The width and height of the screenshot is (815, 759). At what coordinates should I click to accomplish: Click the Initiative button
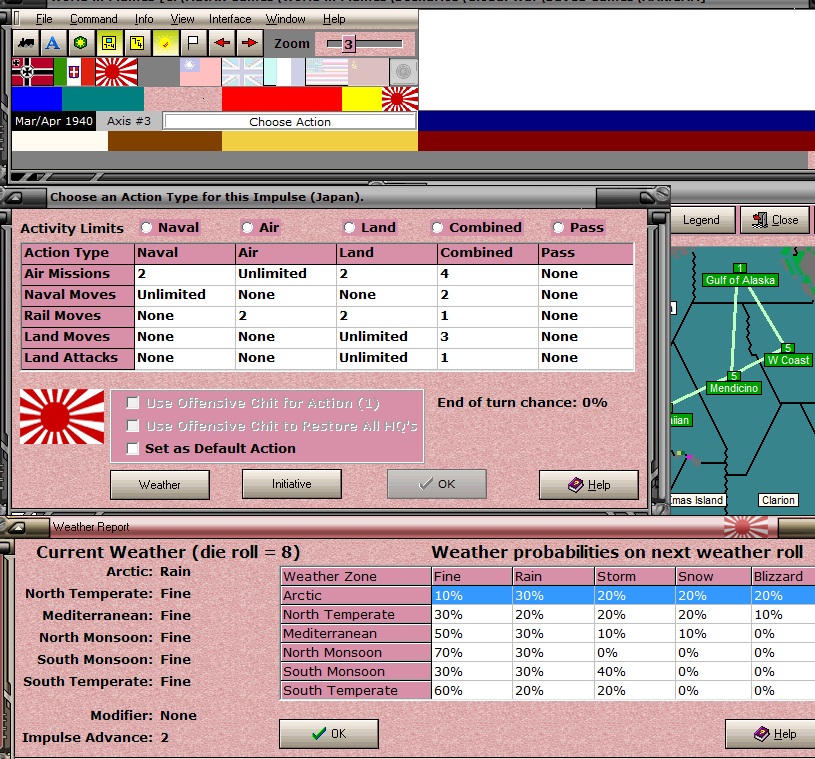click(x=292, y=484)
